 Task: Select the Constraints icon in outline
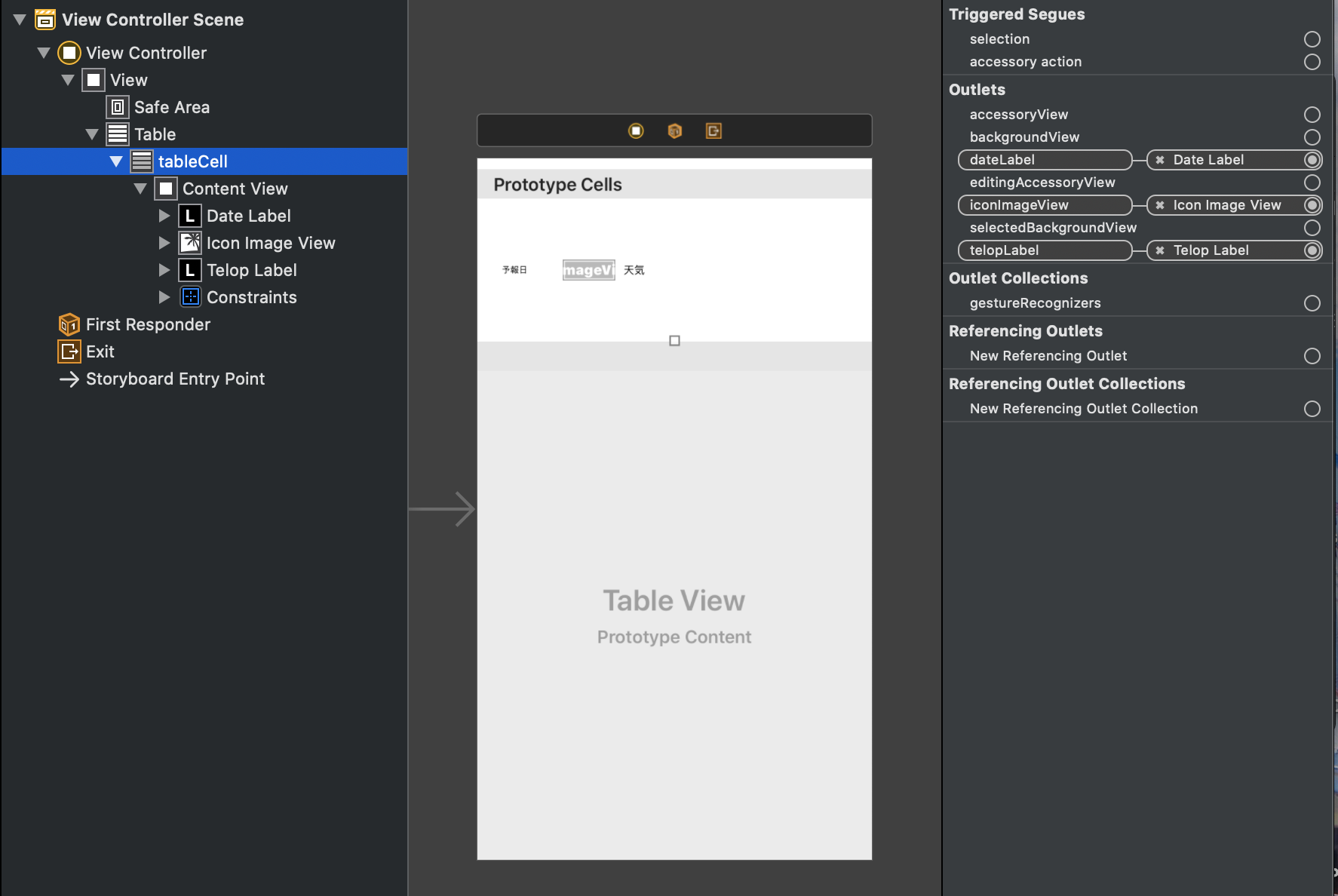(190, 297)
